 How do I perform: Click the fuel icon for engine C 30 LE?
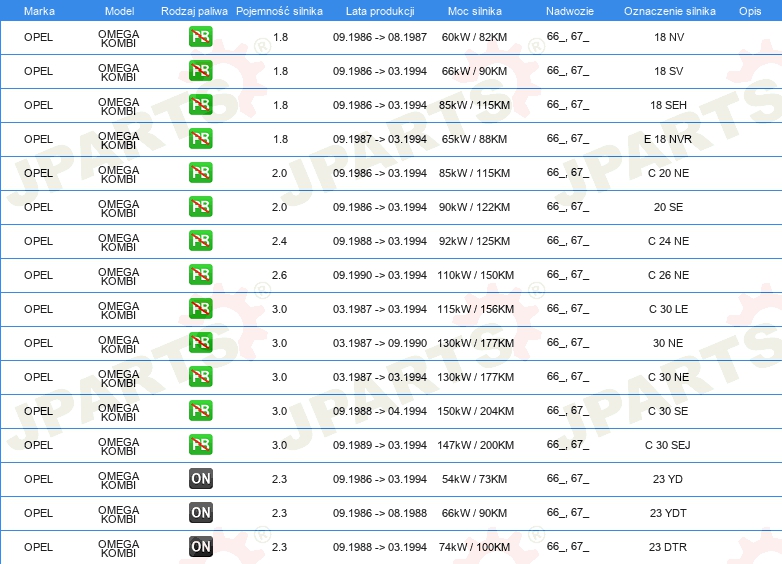pyautogui.click(x=200, y=309)
